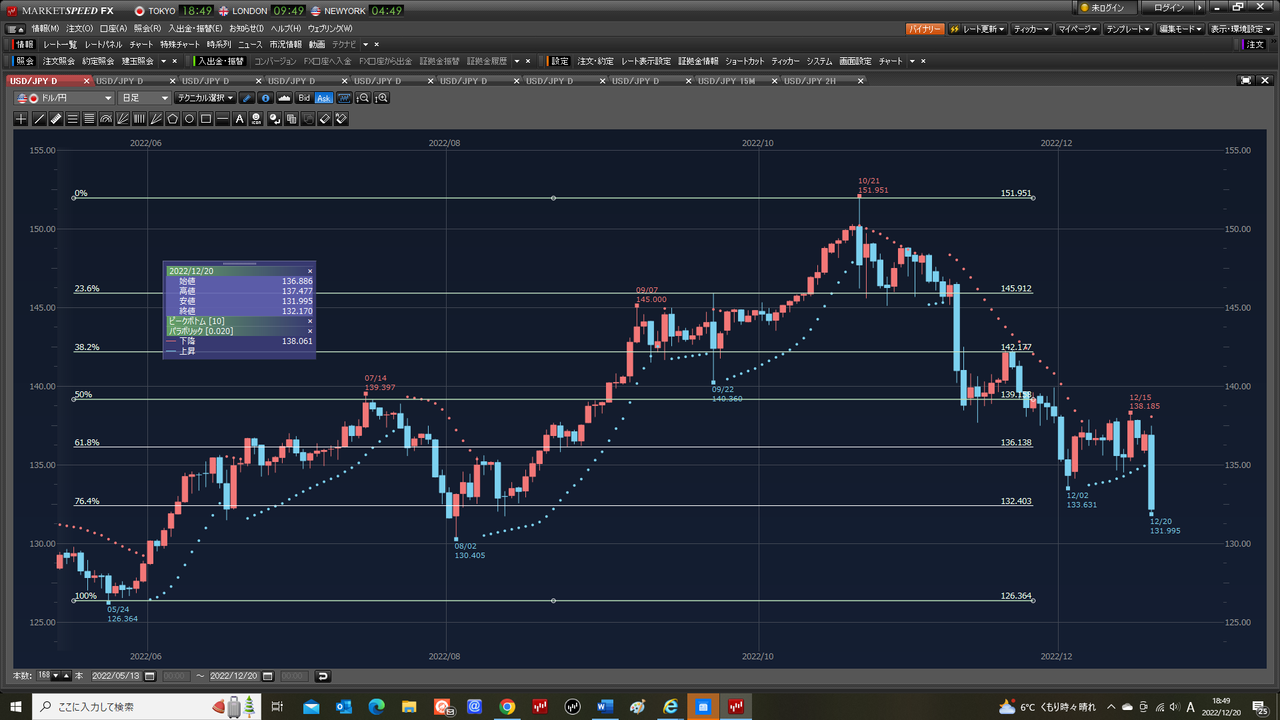Pick the rectangle drawing tool
Screen dimensions: 1280x720
click(206, 119)
